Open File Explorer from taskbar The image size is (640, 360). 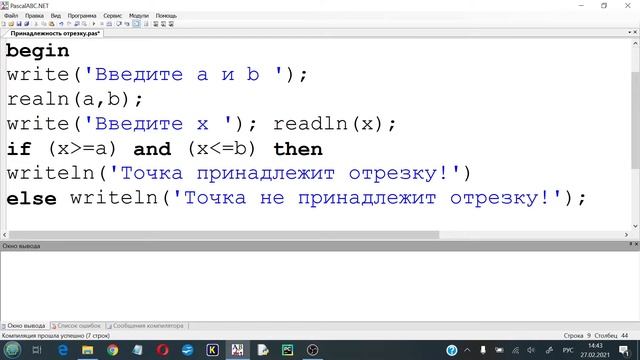[87, 350]
